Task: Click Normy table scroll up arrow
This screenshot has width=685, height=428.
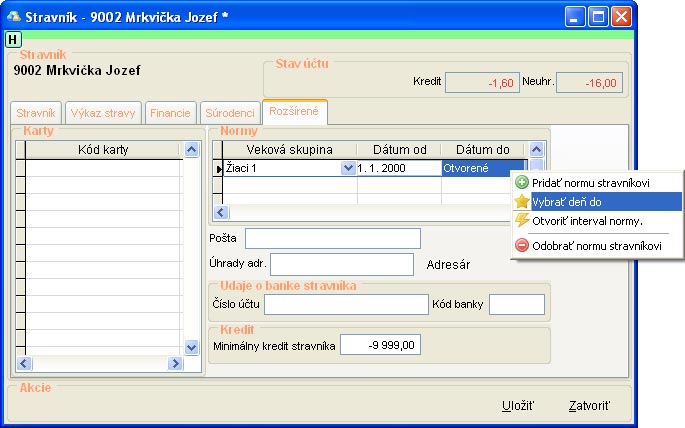Action: pyautogui.click(x=536, y=150)
